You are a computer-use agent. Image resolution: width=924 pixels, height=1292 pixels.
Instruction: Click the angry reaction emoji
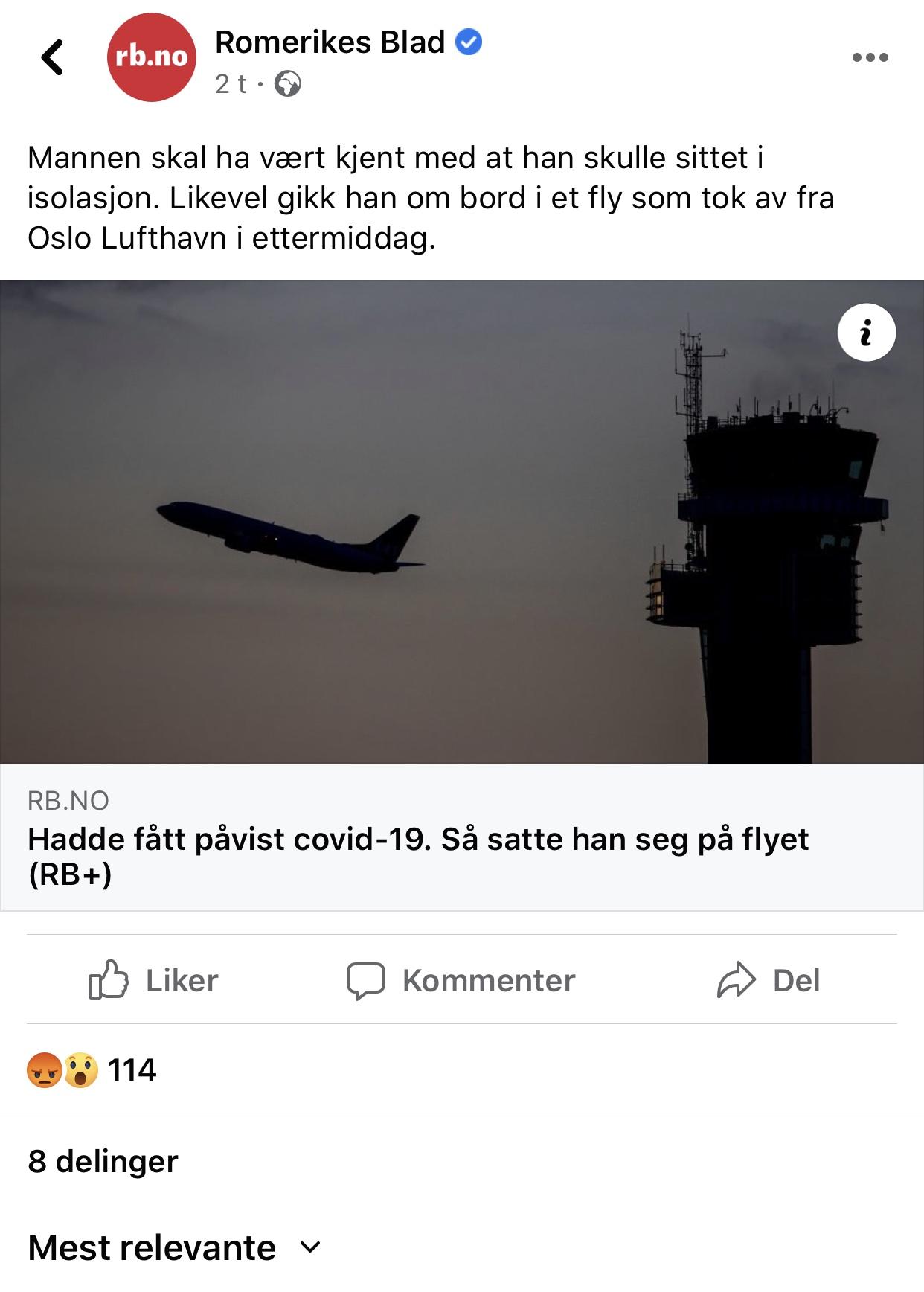pos(45,1070)
